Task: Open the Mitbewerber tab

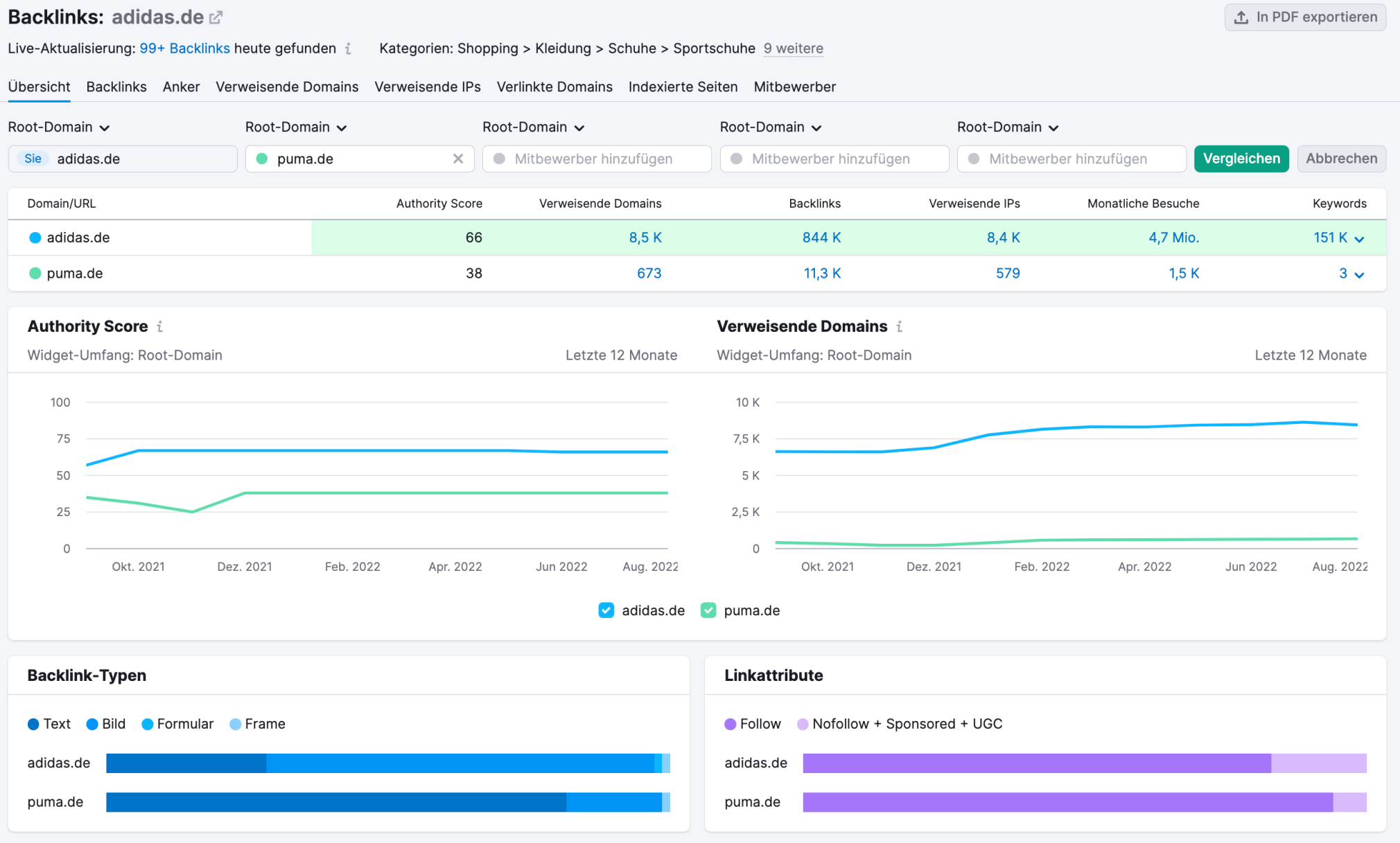Action: tap(794, 87)
